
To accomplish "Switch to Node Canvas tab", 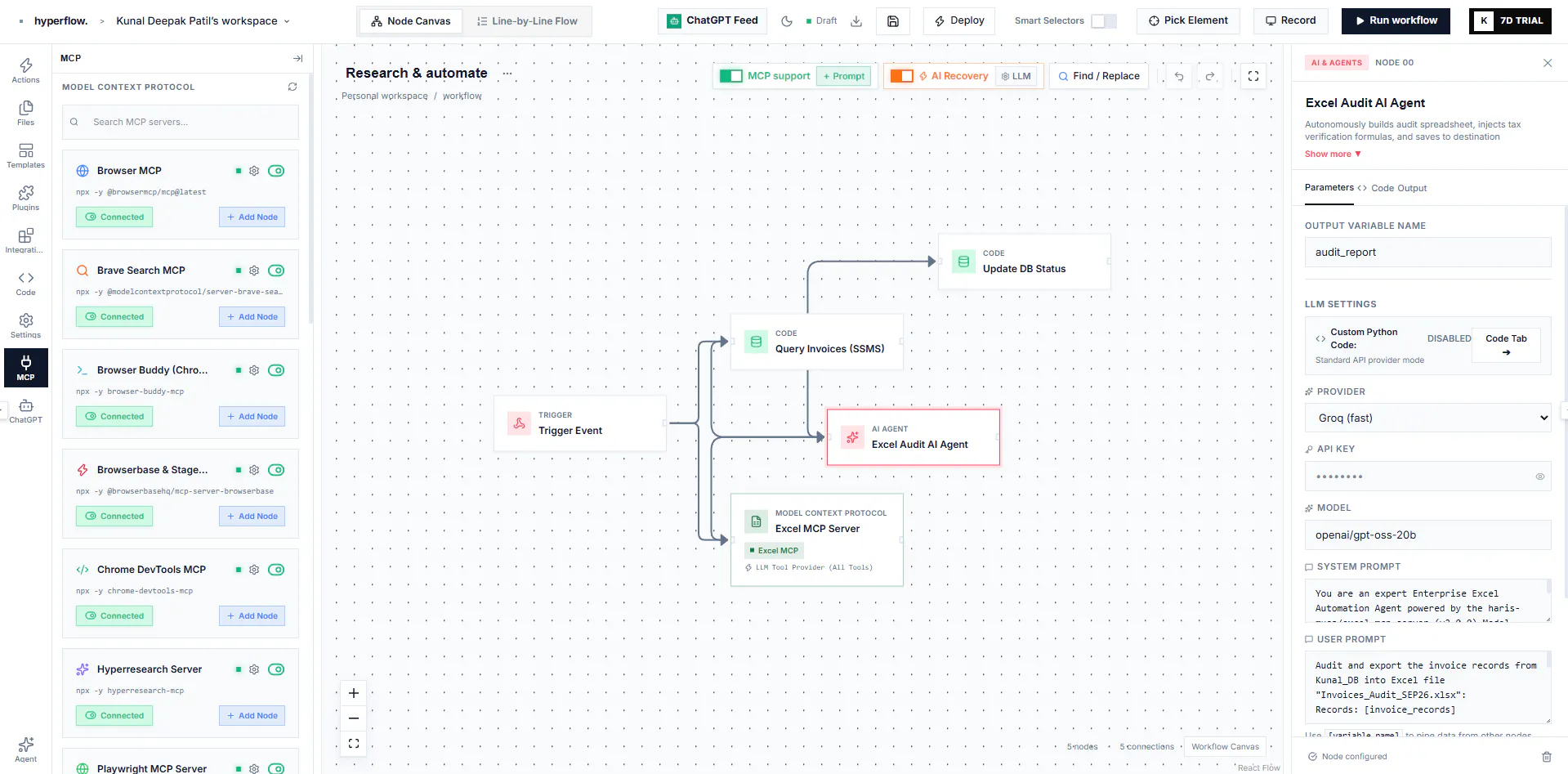I will pos(410,21).
